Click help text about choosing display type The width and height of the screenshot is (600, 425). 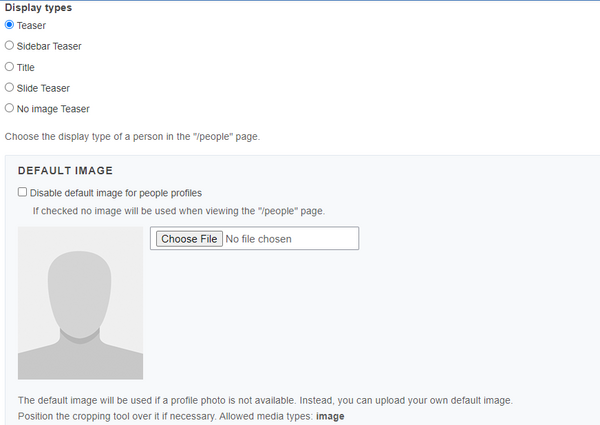pos(132,135)
